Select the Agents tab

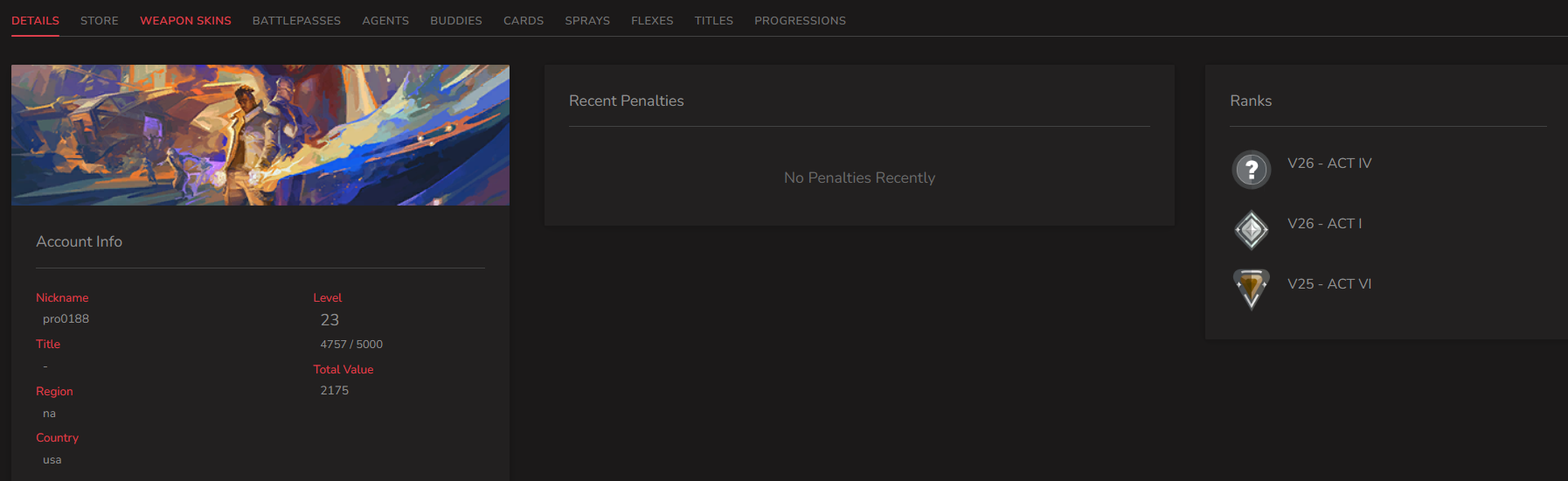point(385,20)
